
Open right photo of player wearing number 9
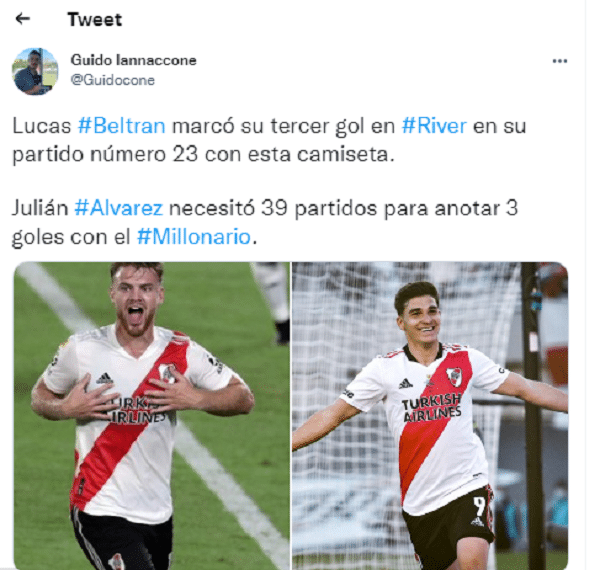point(430,416)
